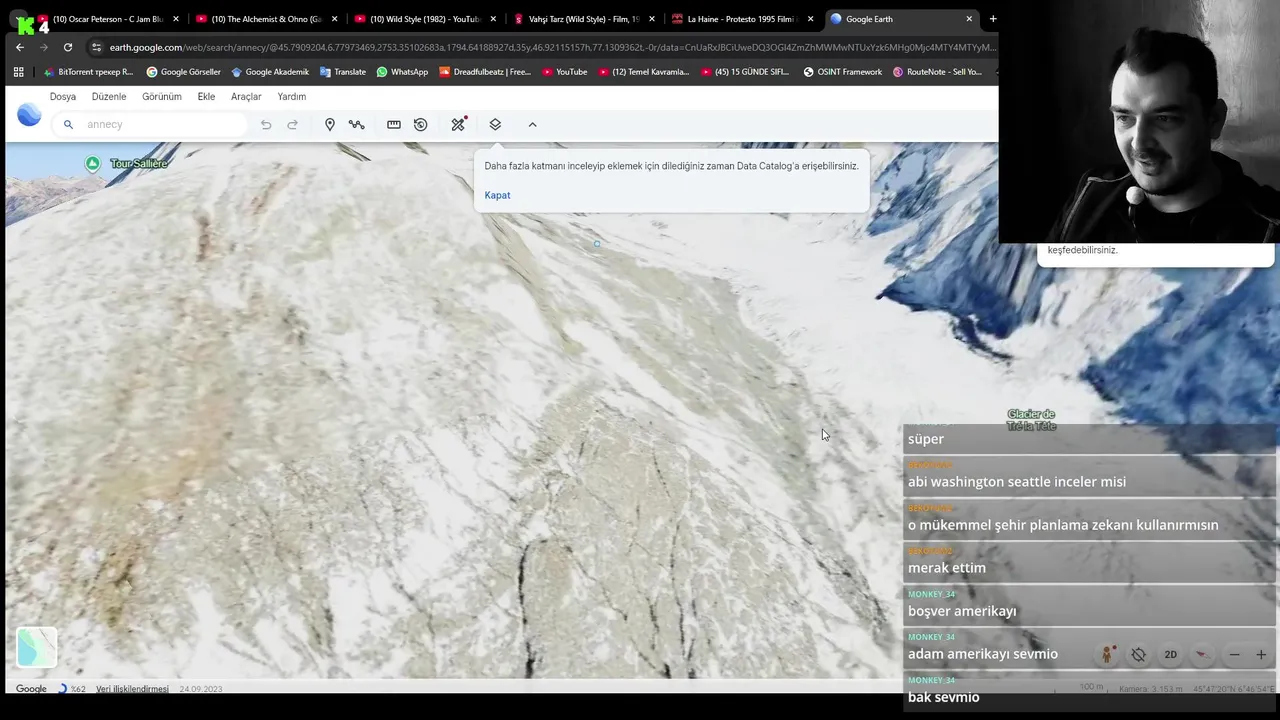The height and width of the screenshot is (720, 1280).
Task: Open the Google Akademik bookmark
Action: 270,72
